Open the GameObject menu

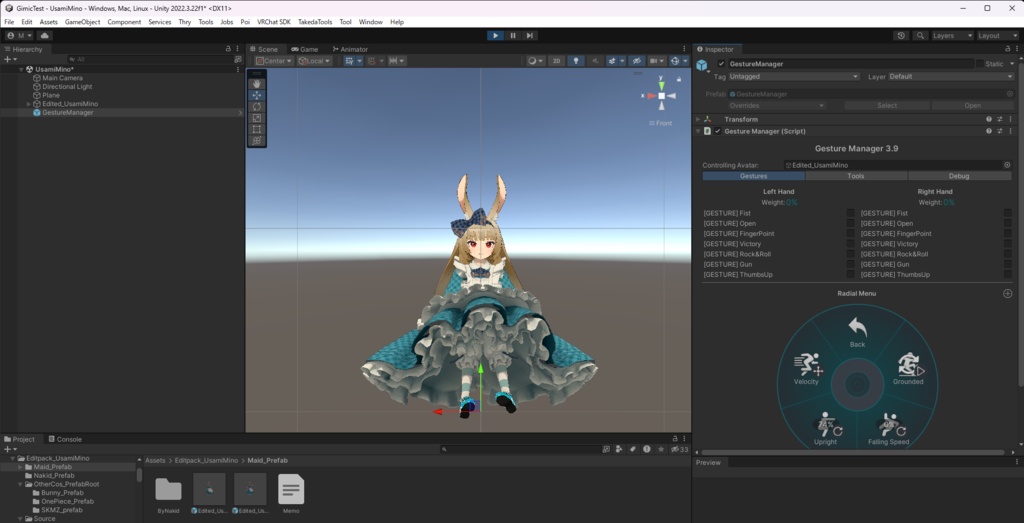[x=82, y=22]
